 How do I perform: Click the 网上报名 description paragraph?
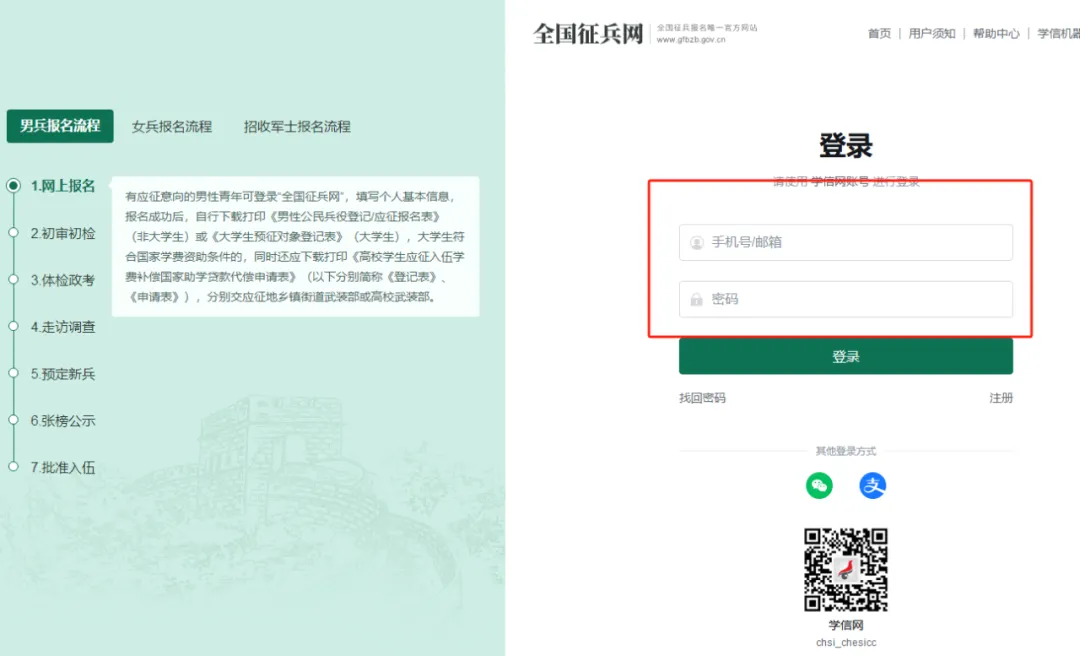pyautogui.click(x=295, y=247)
